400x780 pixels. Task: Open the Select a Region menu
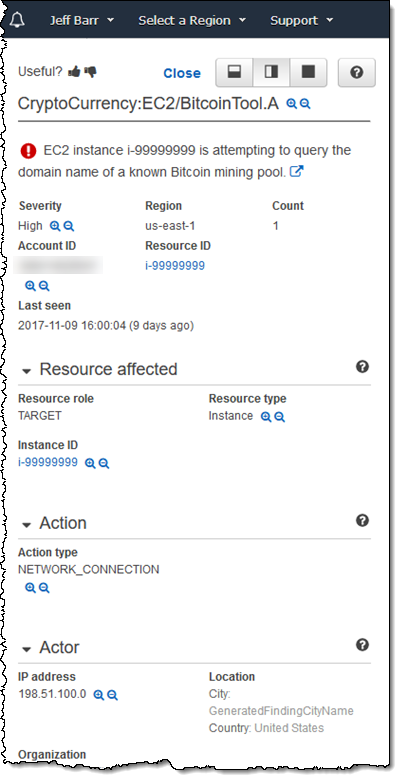click(x=192, y=20)
